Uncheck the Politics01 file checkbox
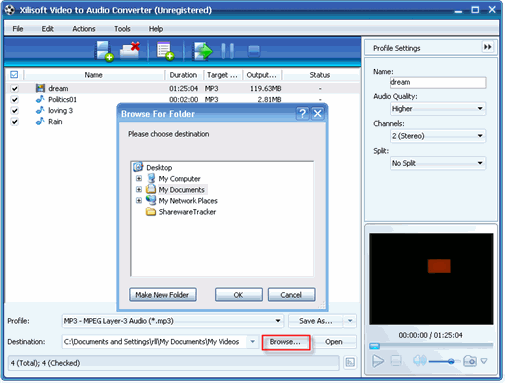 click(x=14, y=99)
